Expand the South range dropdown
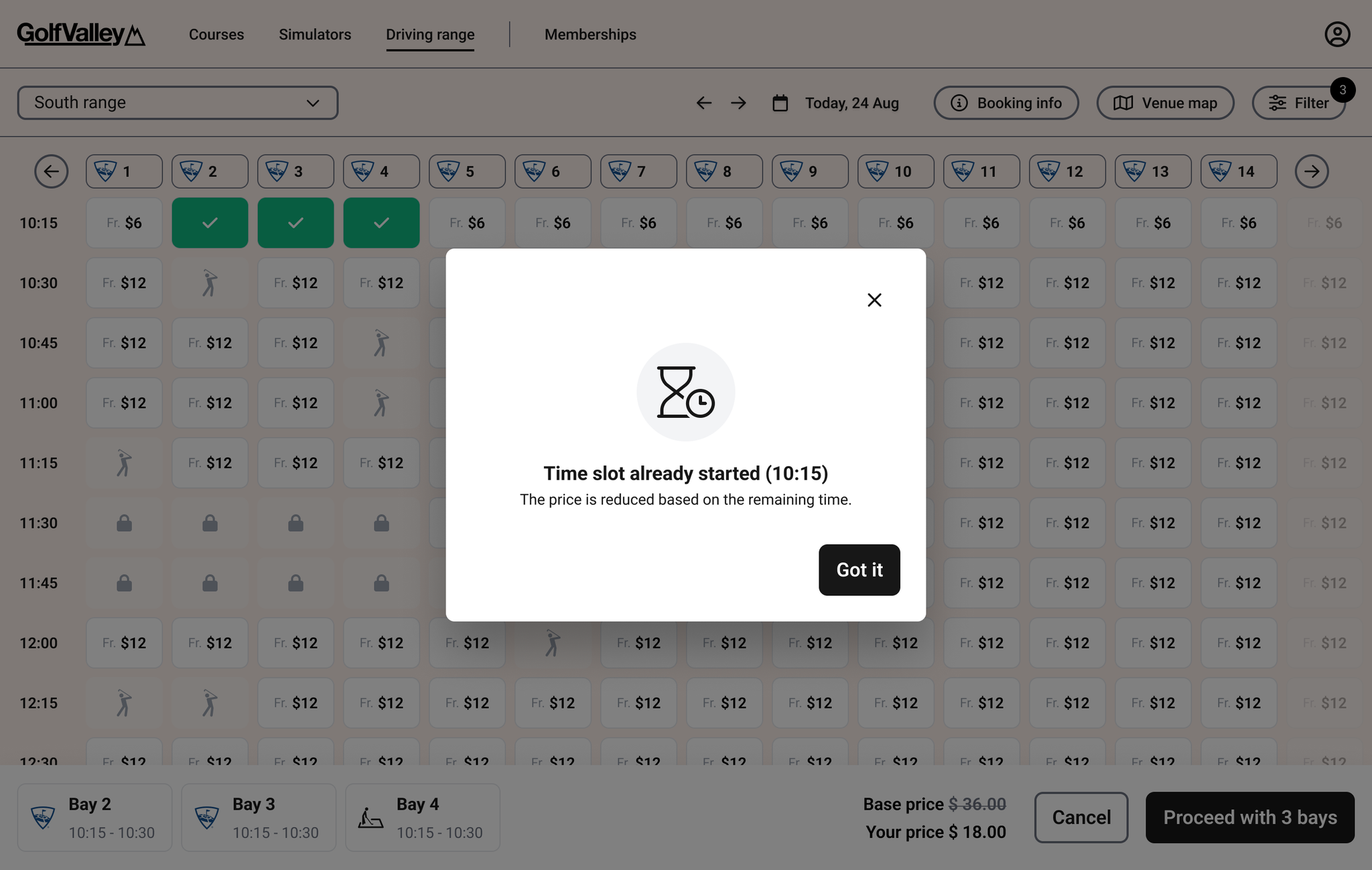This screenshot has height=870, width=1372. pos(178,103)
